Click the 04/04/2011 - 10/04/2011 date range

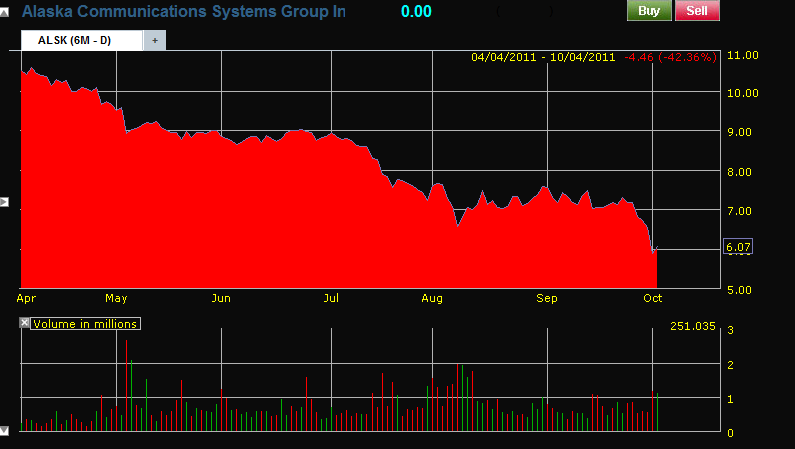coord(543,57)
